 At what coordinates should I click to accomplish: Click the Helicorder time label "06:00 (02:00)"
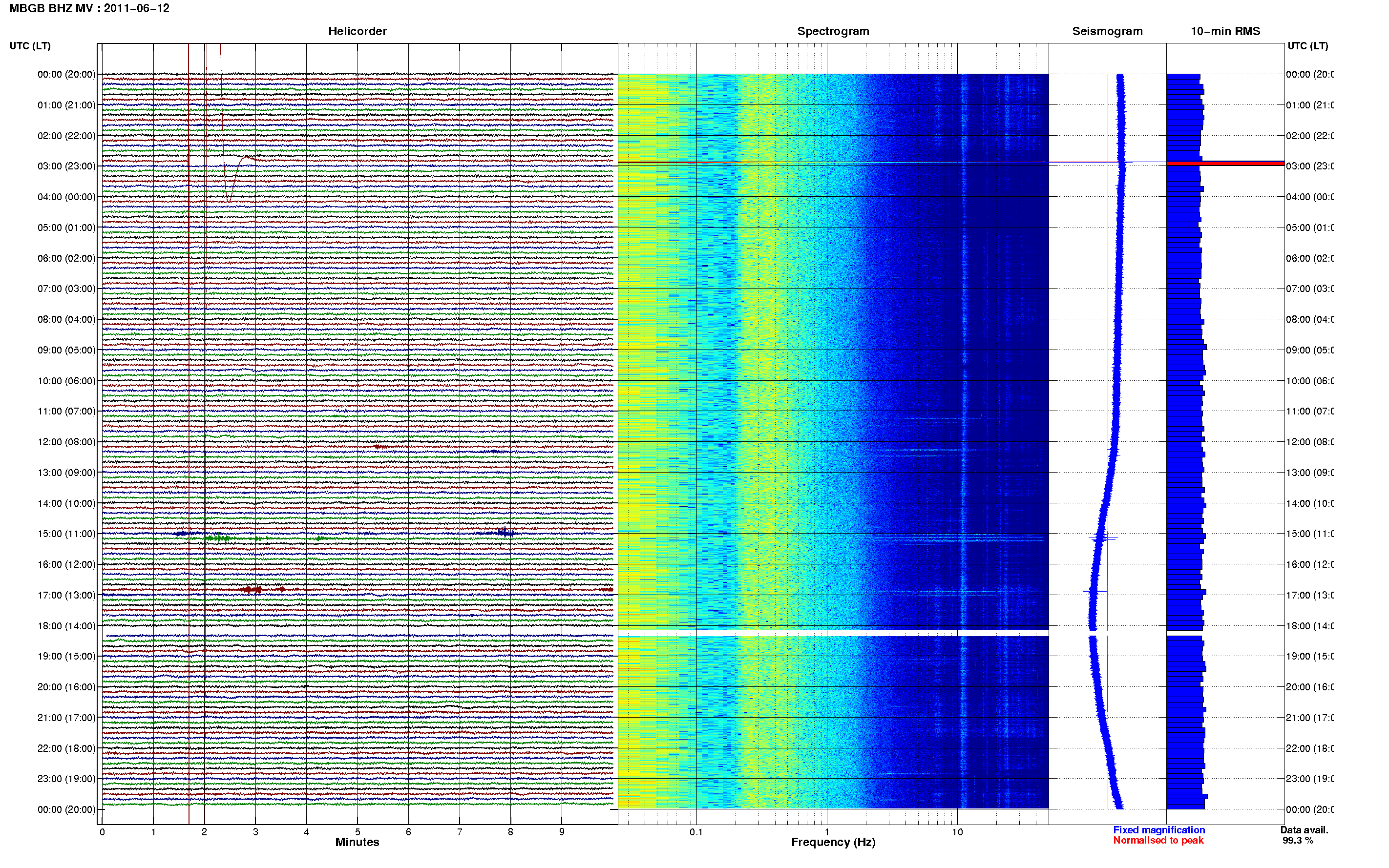[66, 258]
